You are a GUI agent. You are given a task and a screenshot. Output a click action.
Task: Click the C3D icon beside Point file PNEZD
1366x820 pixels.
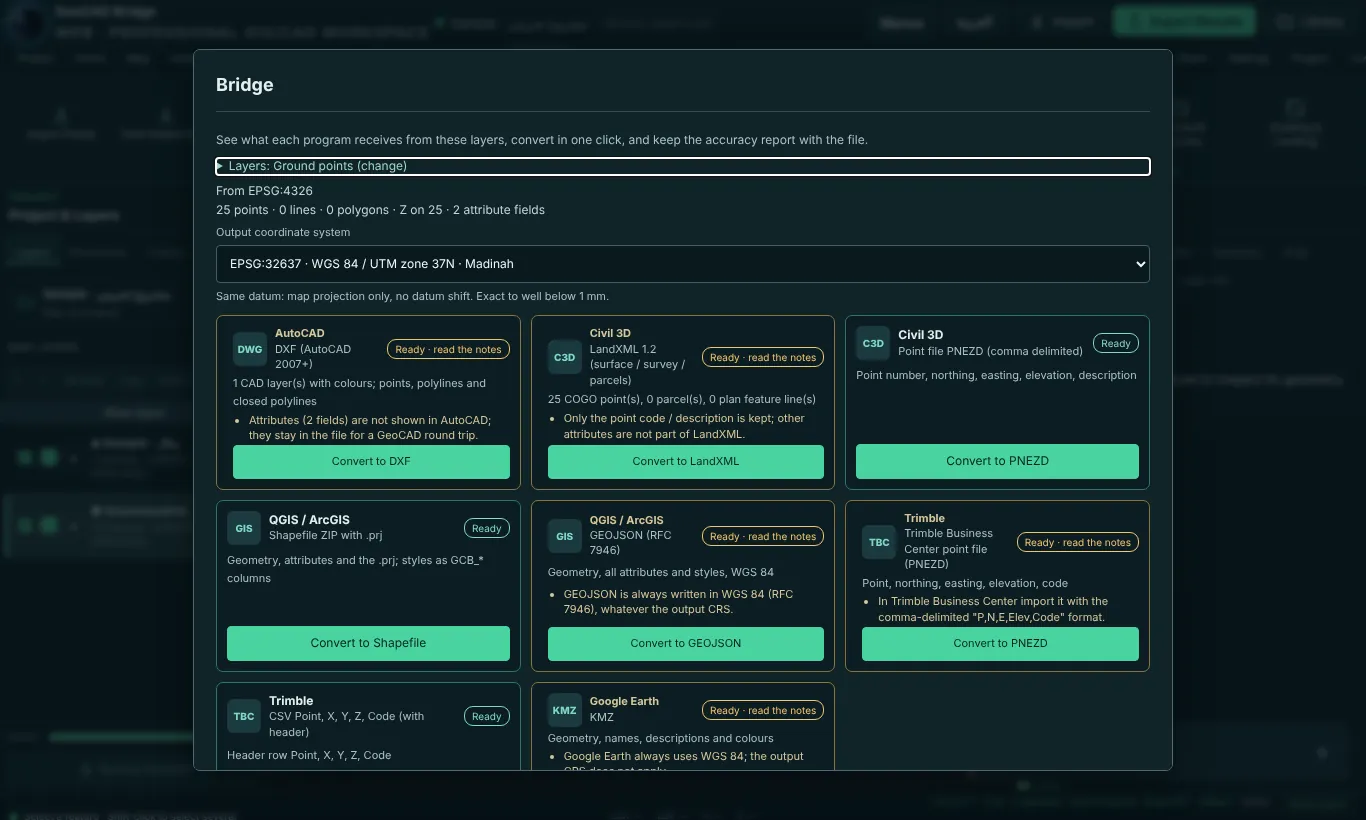pyautogui.click(x=873, y=343)
